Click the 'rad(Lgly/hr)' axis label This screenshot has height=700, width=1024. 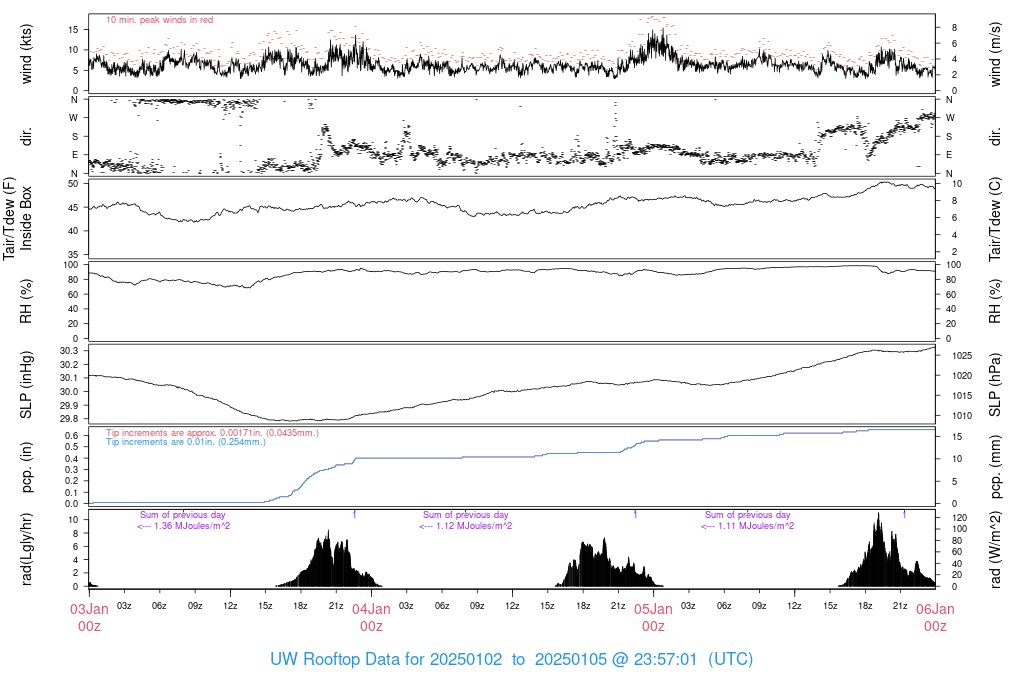coord(26,549)
